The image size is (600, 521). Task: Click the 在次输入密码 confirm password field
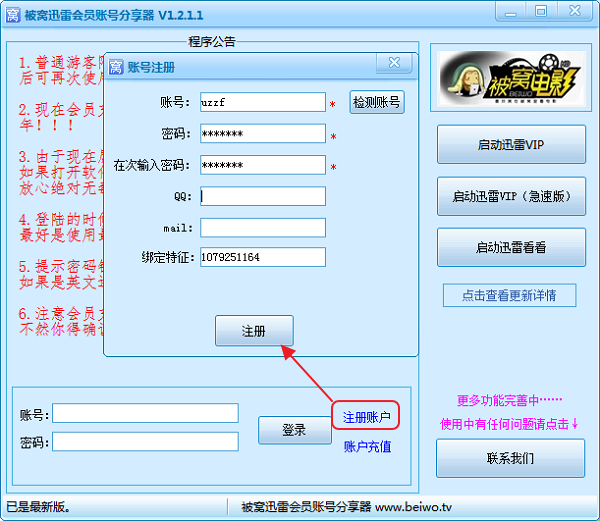[262, 165]
